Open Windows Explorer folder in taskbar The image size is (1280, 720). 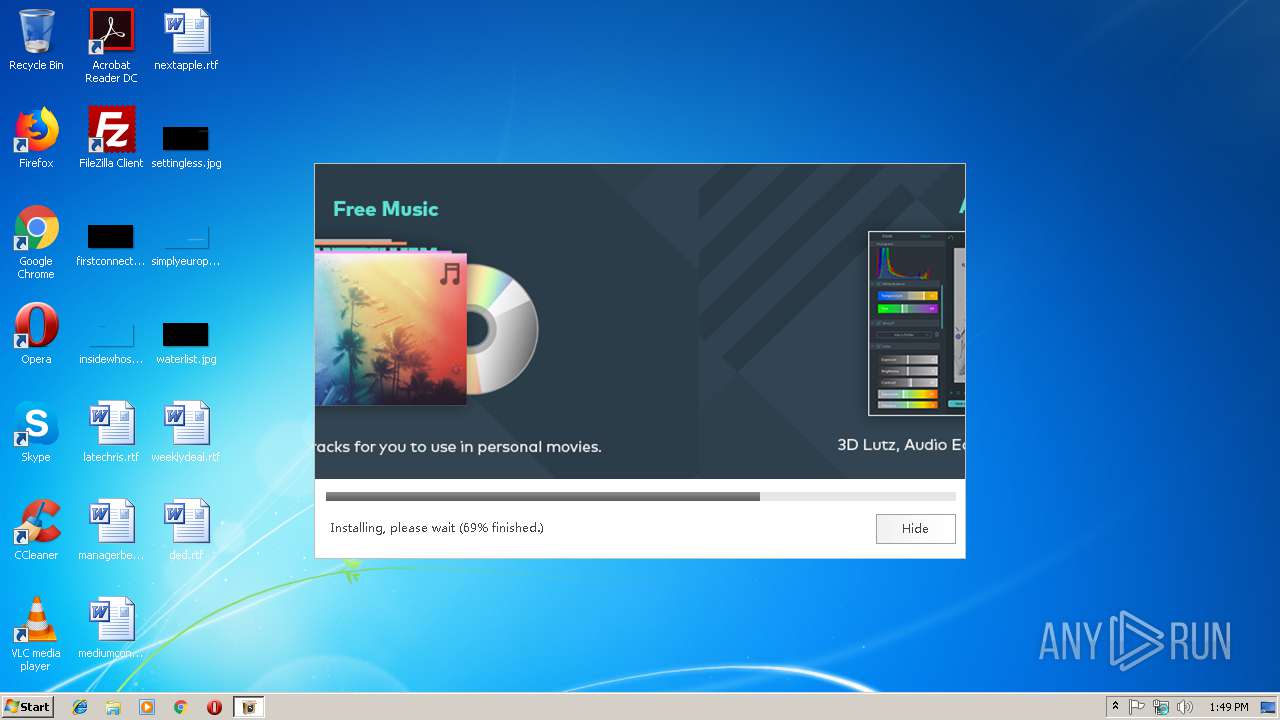point(113,707)
